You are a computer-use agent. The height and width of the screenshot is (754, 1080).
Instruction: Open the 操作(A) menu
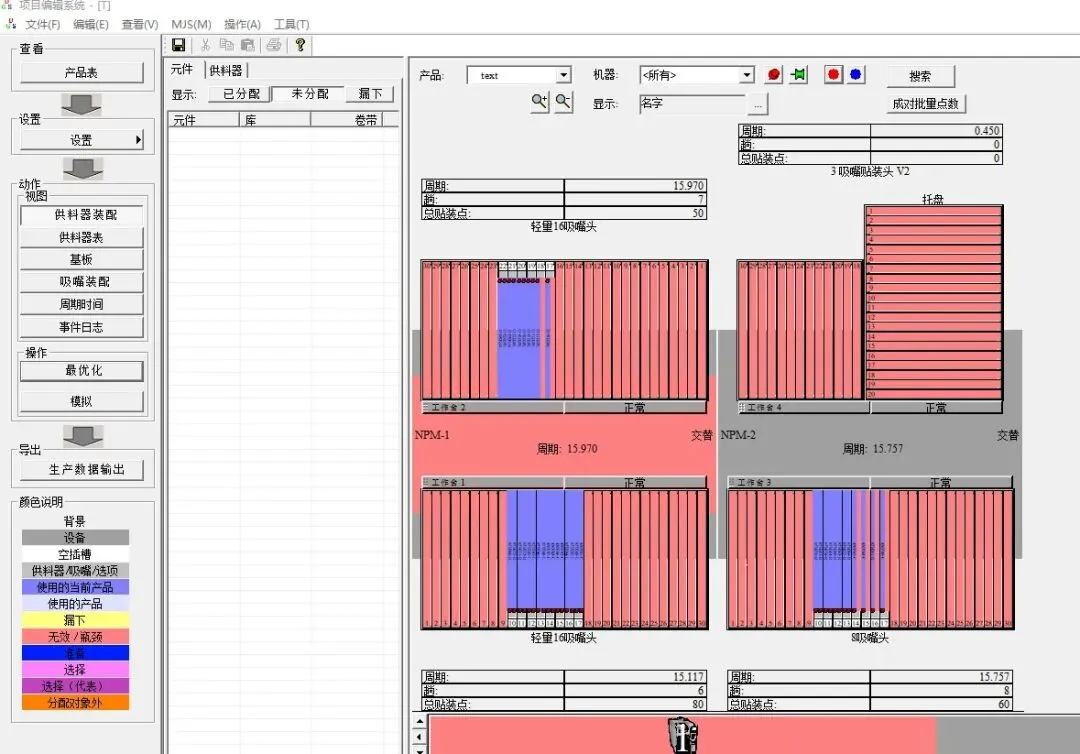coord(242,25)
